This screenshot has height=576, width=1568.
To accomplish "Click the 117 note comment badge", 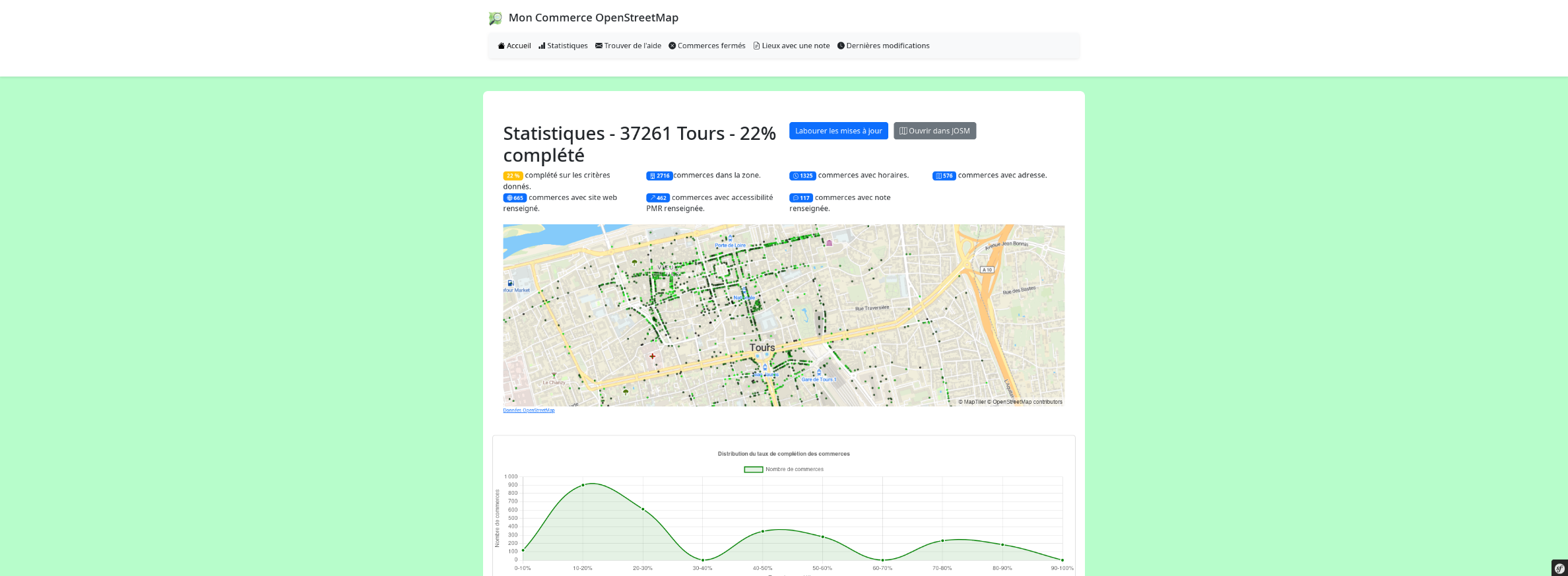I will click(x=800, y=198).
